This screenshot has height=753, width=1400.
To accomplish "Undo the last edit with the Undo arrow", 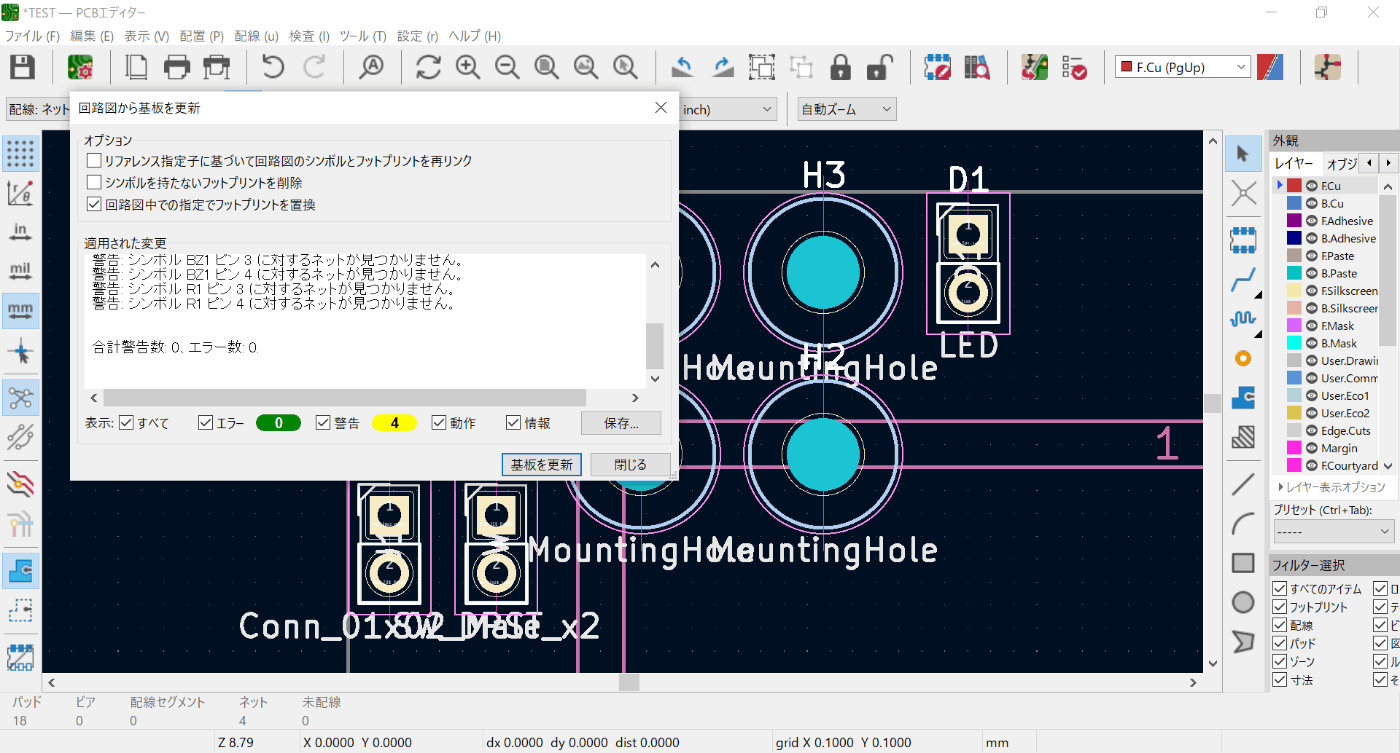I will 272,67.
